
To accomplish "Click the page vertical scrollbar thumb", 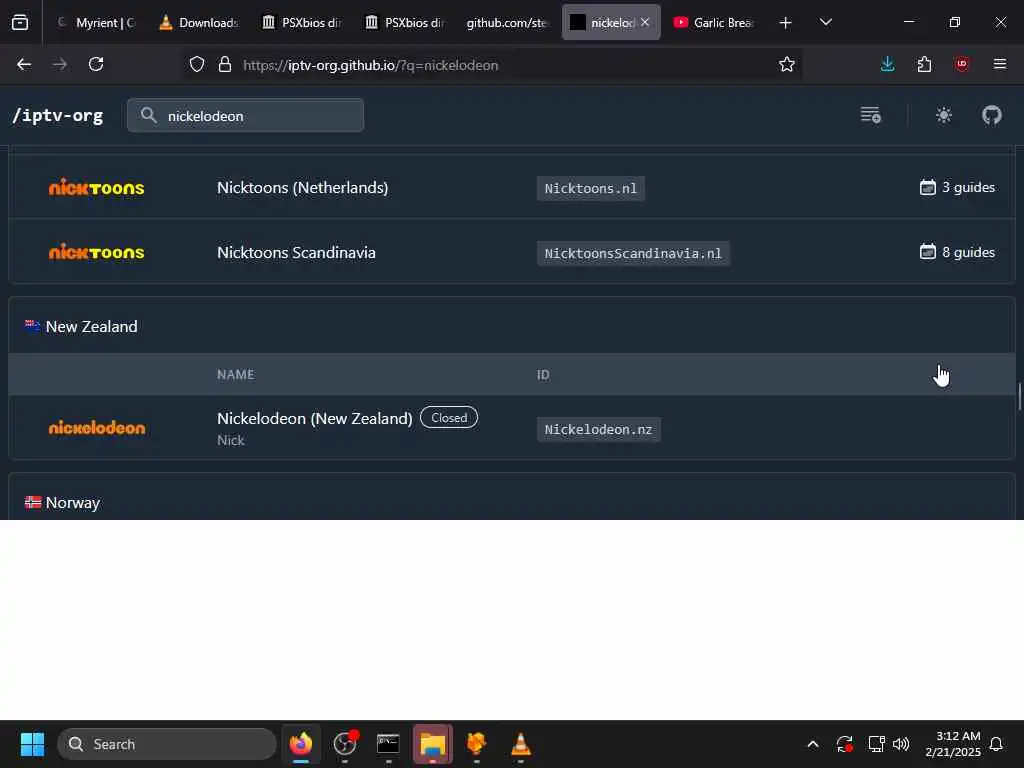I will tap(1019, 397).
